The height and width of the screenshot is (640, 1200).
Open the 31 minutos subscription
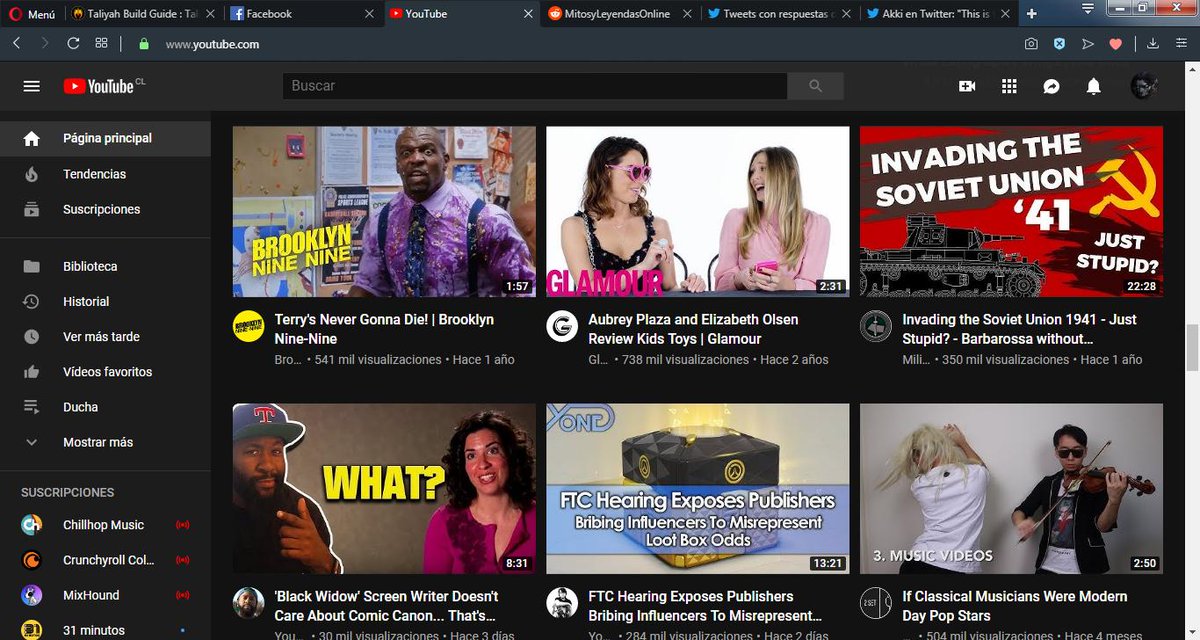pos(105,630)
